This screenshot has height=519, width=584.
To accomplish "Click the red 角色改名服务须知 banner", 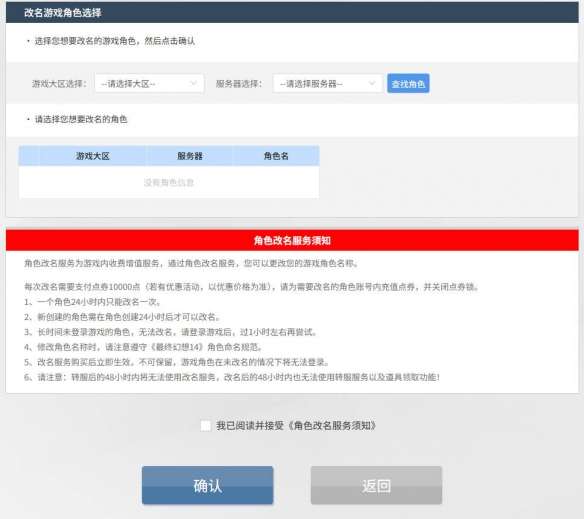I will (292, 240).
